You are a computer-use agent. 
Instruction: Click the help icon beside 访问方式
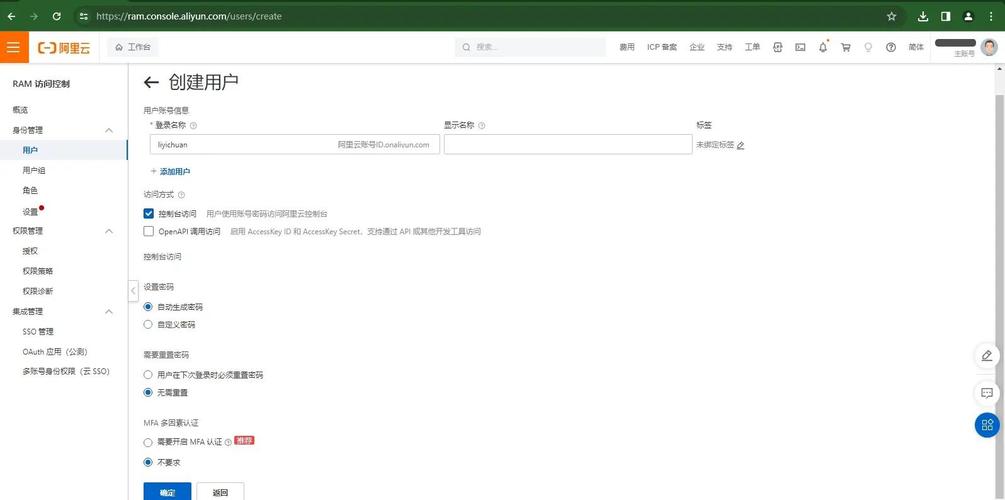[x=181, y=195]
